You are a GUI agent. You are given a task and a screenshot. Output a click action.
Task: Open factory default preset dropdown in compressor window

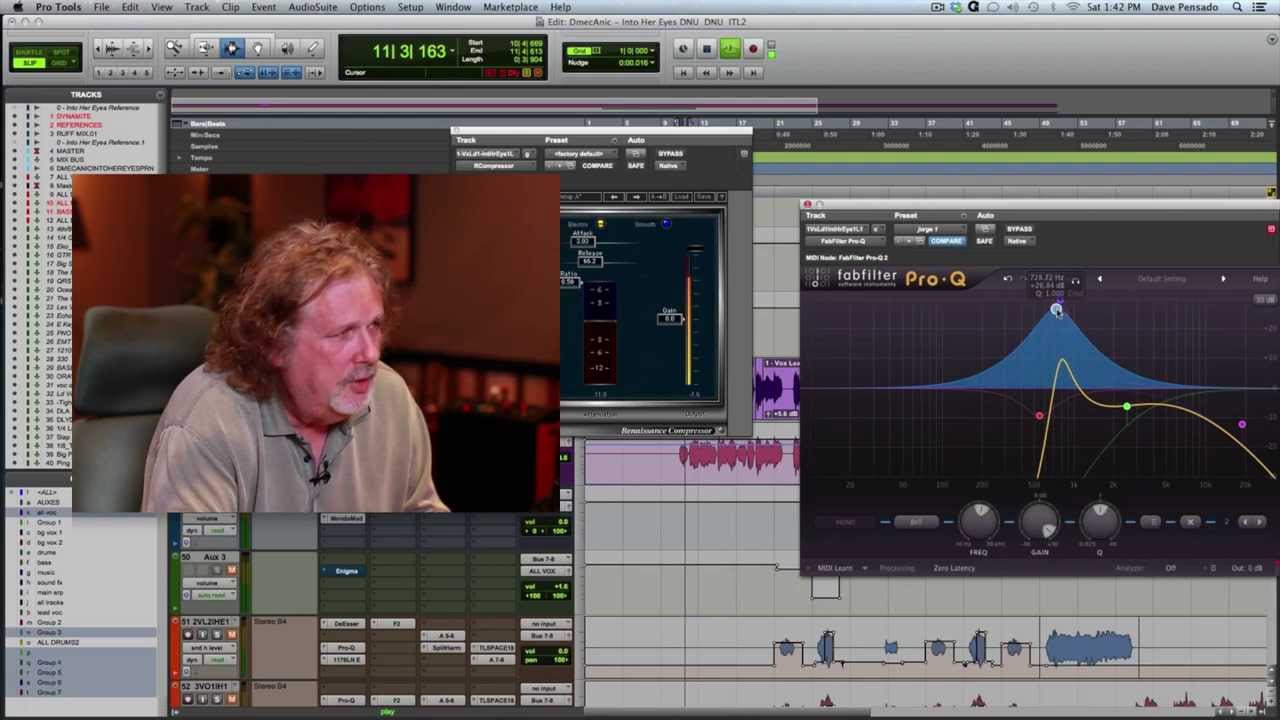tap(580, 154)
